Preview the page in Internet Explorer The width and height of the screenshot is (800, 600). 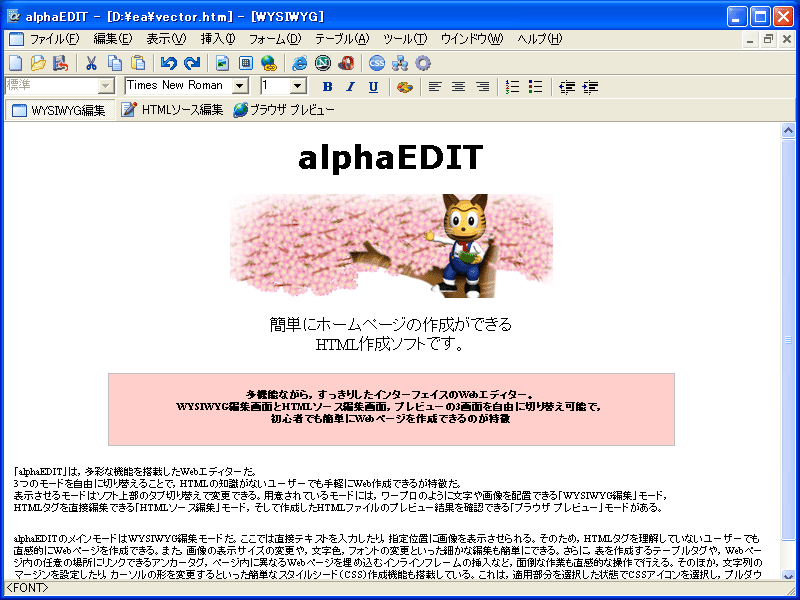tap(299, 63)
